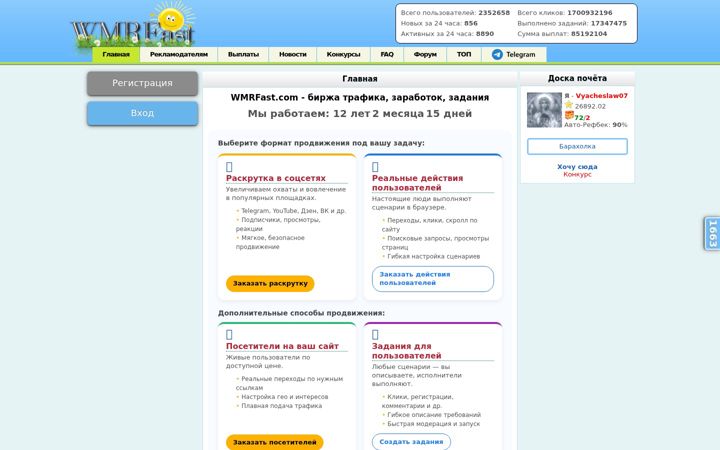Open the FAQ tab
The image size is (720, 450).
tap(387, 54)
